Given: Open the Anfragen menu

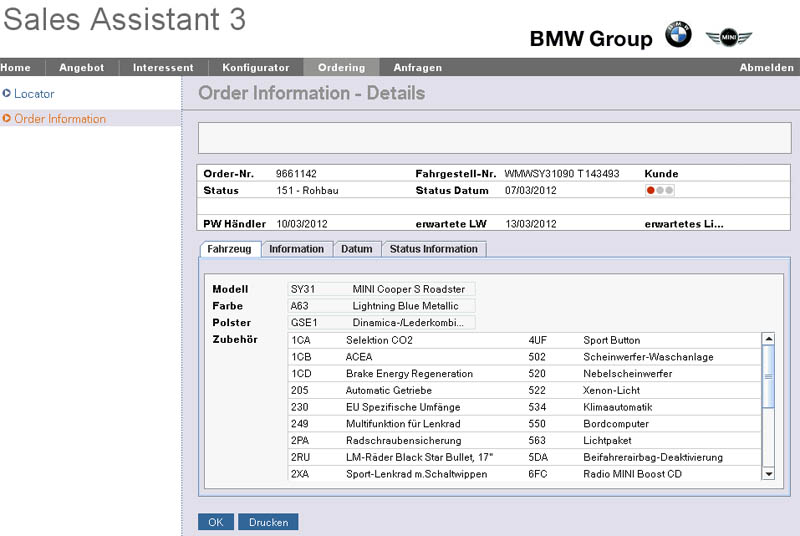Looking at the screenshot, I should (418, 68).
